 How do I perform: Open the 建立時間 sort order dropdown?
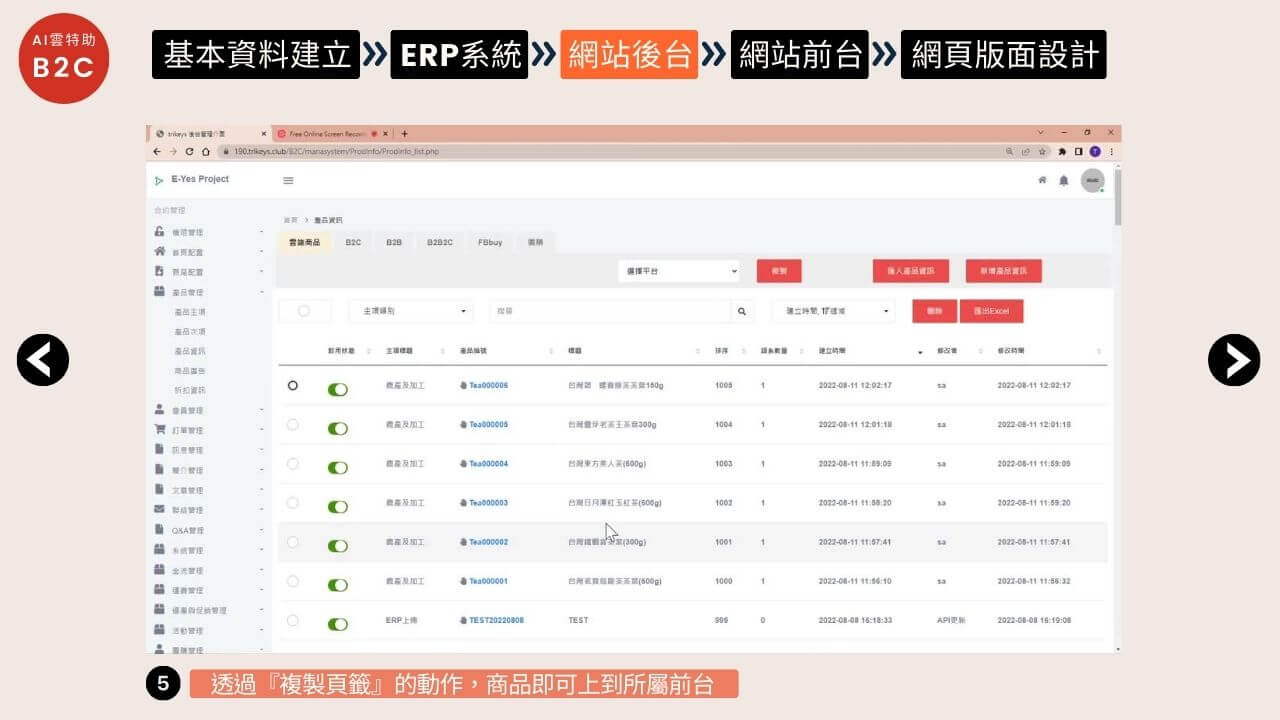(x=834, y=311)
